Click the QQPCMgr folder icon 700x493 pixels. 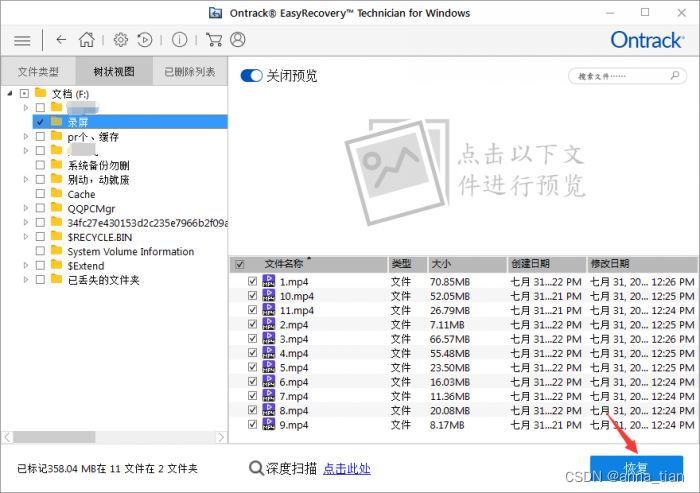click(56, 207)
